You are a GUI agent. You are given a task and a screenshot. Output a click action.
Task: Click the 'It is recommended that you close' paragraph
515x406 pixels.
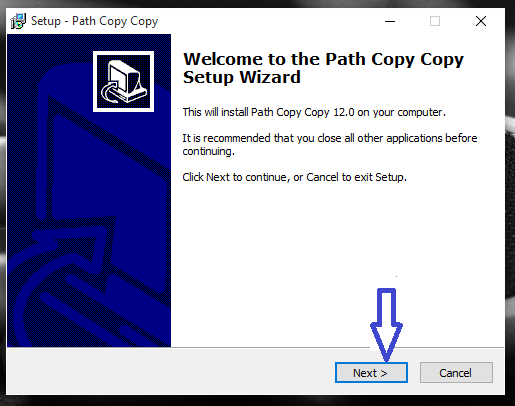330,144
